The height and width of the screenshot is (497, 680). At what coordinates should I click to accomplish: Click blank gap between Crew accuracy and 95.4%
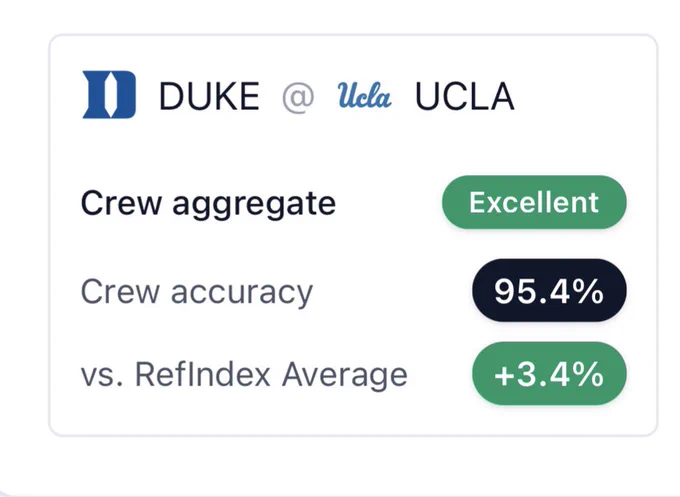click(x=392, y=291)
